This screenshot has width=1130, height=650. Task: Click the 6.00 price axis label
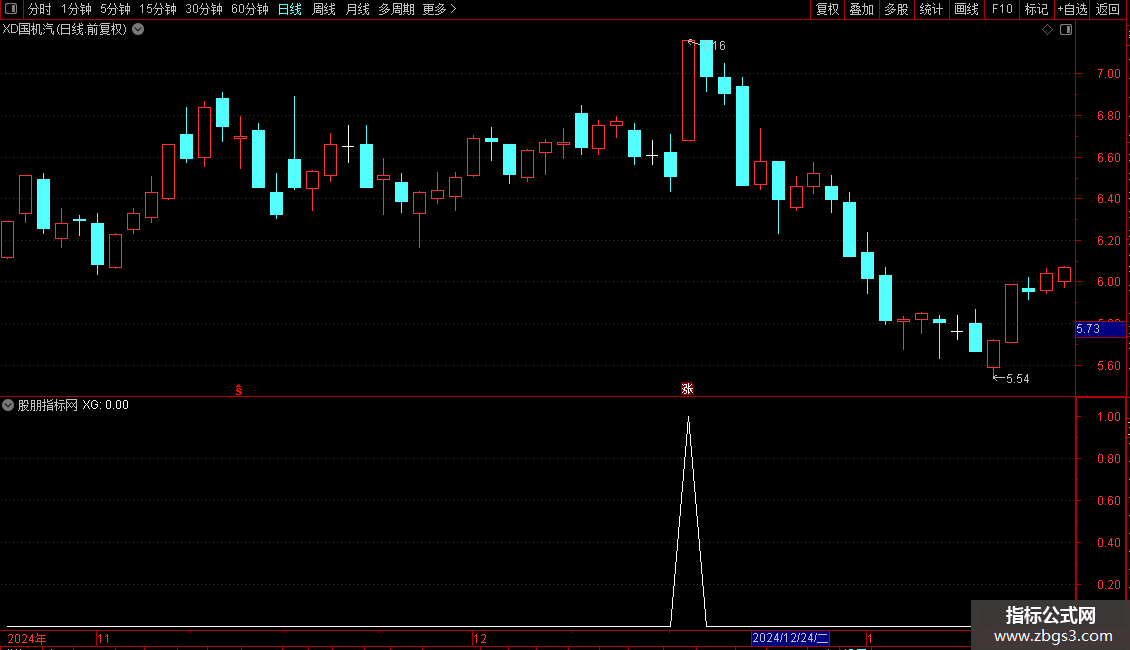pyautogui.click(x=1108, y=282)
